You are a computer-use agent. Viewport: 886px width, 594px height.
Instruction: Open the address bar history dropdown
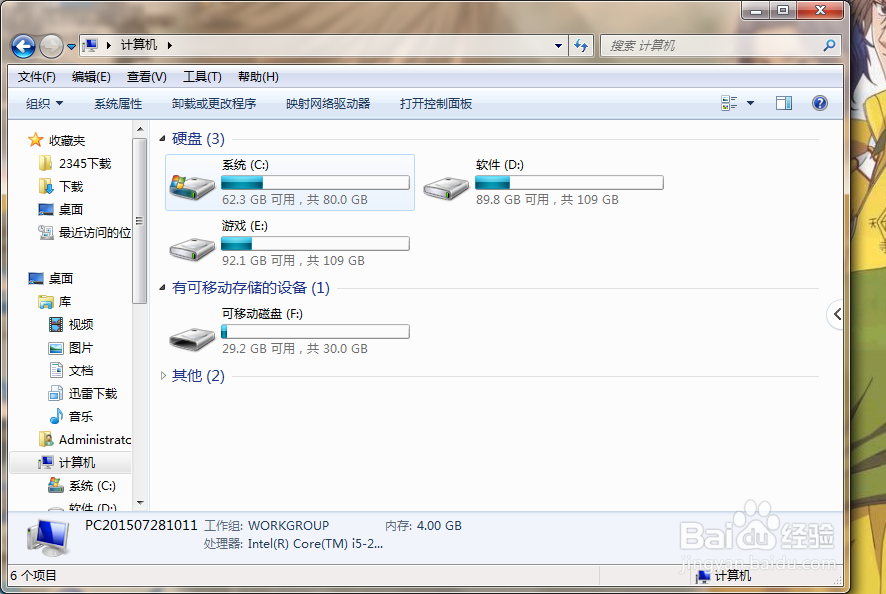[558, 45]
